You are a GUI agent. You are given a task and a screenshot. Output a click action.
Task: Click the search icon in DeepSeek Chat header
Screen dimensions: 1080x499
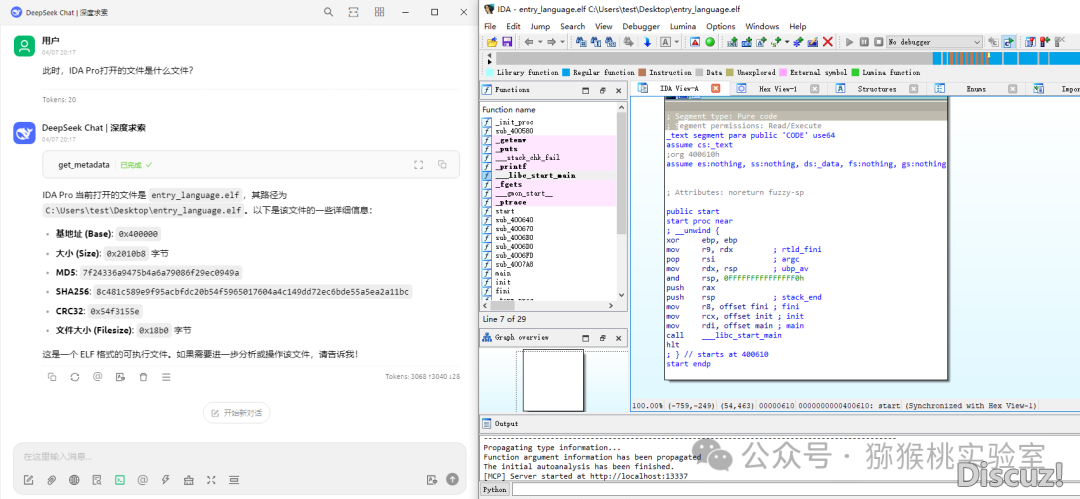tap(329, 12)
